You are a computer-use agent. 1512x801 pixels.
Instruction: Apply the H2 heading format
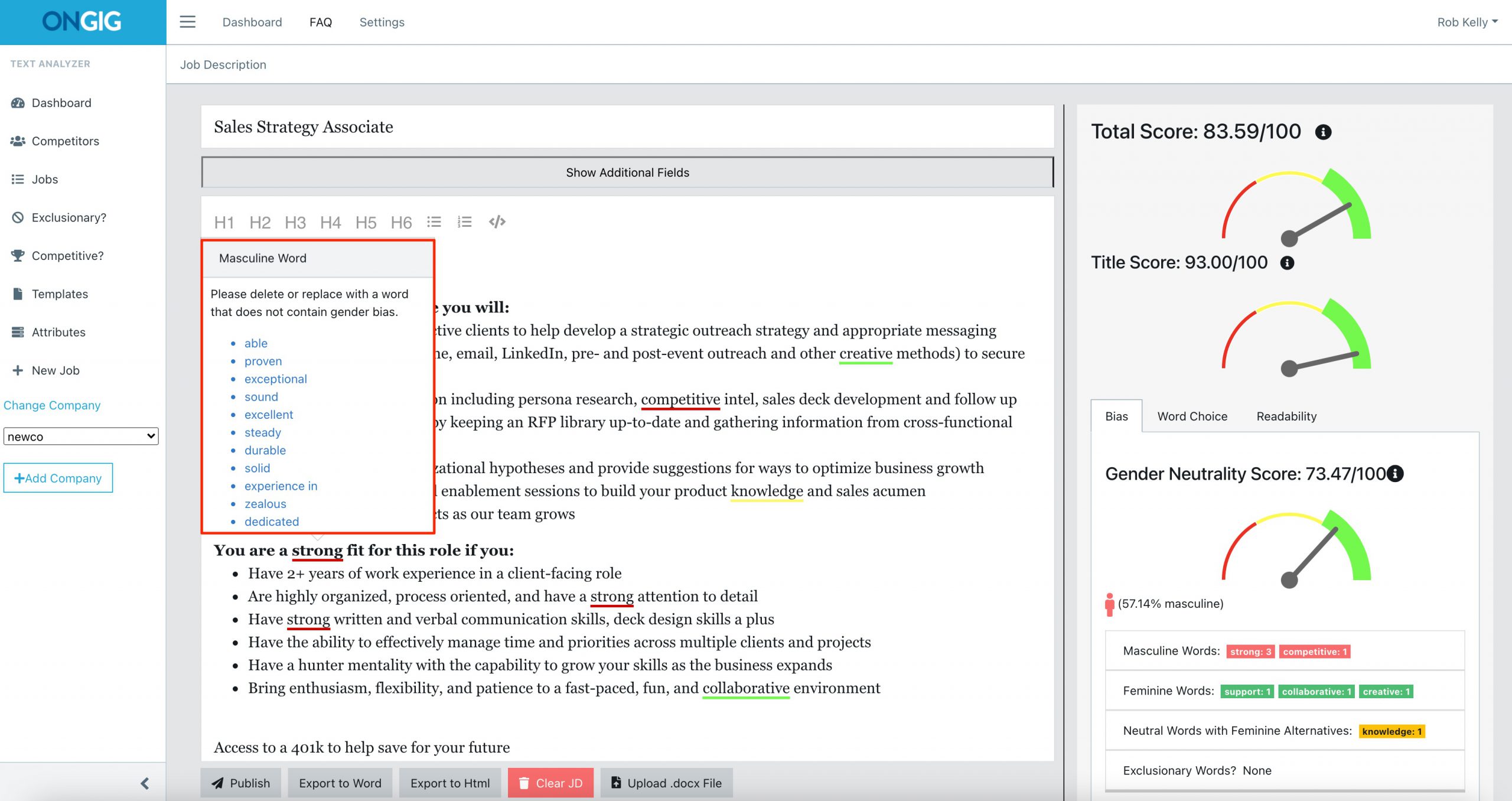click(259, 223)
